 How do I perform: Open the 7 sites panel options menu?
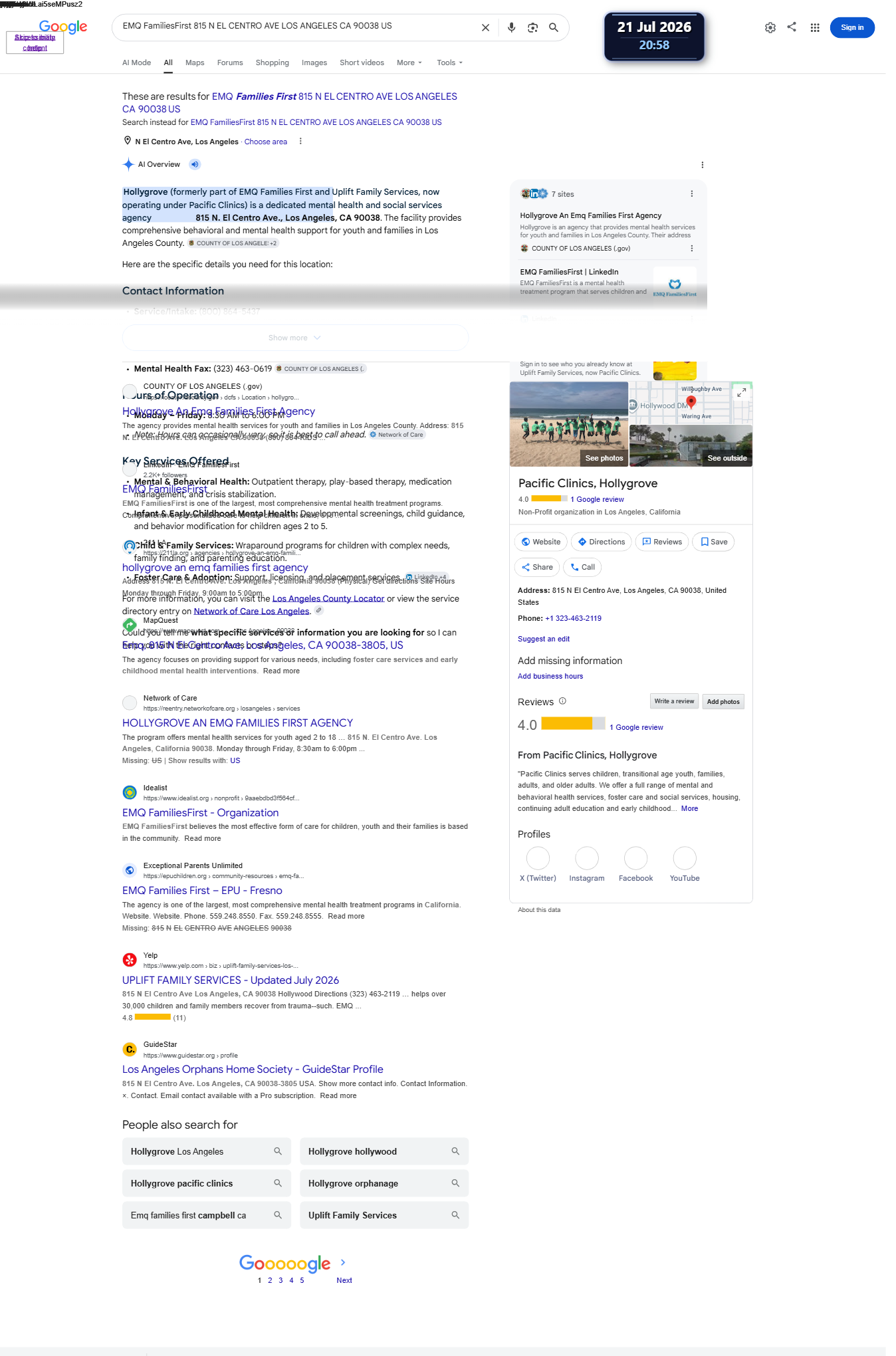(x=691, y=194)
